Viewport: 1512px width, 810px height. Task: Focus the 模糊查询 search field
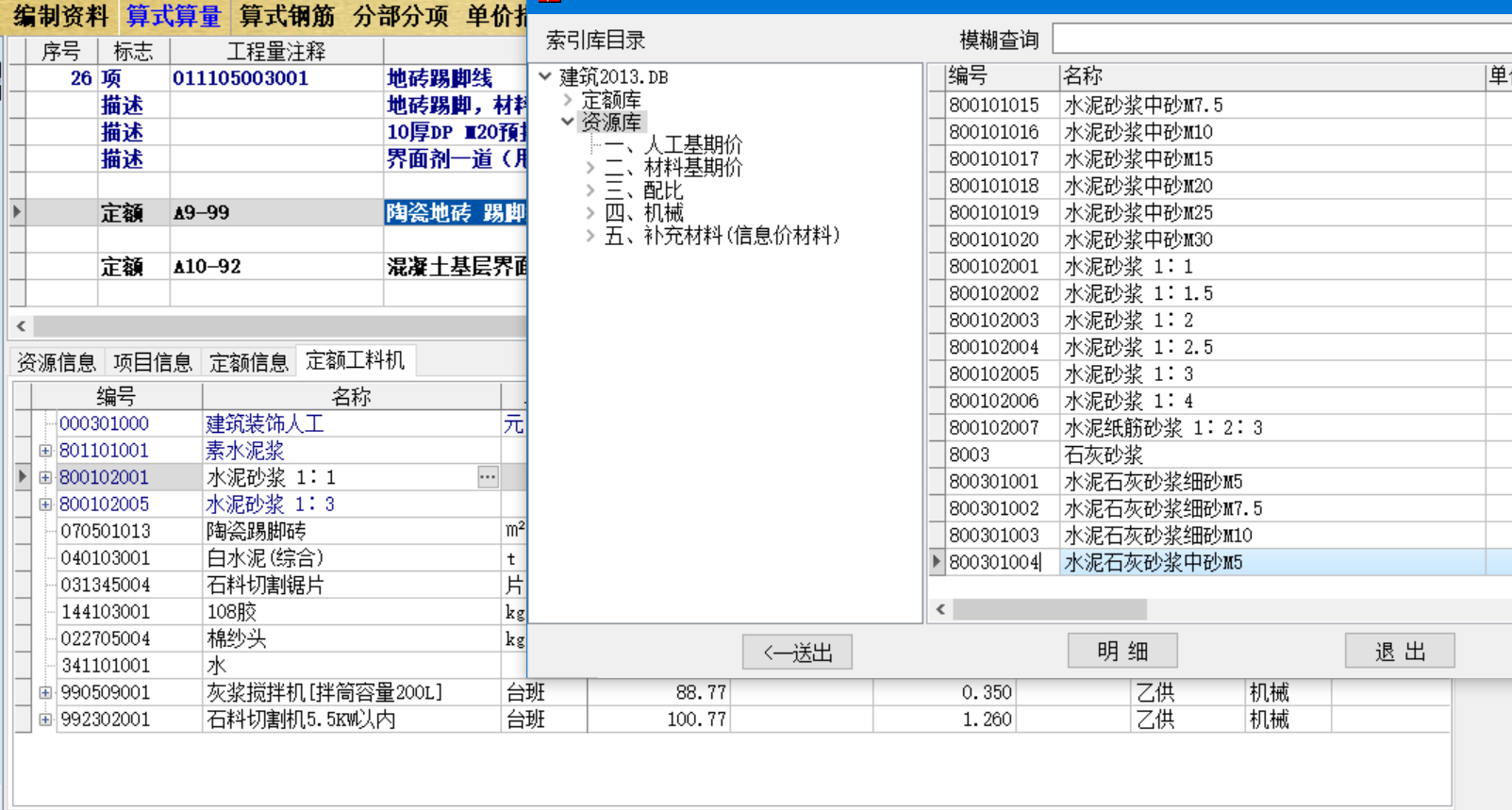tap(1282, 40)
